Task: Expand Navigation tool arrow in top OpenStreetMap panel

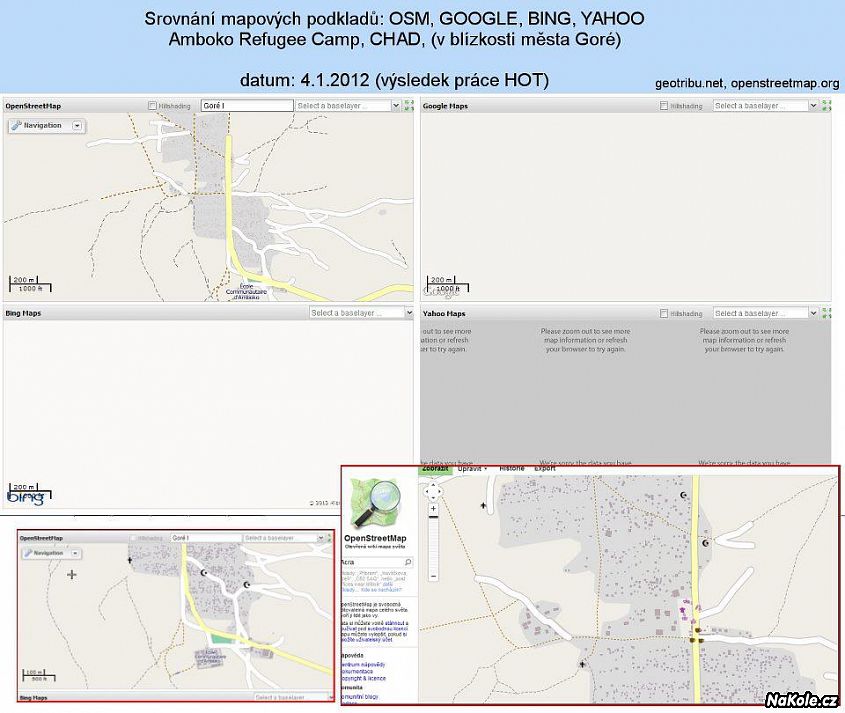Action: pyautogui.click(x=77, y=126)
